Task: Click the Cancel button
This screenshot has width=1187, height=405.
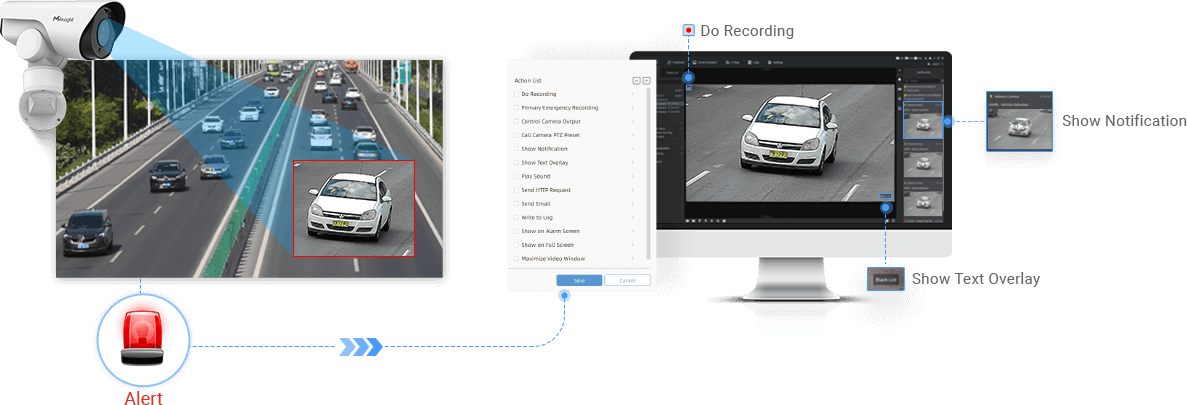Action: [627, 281]
